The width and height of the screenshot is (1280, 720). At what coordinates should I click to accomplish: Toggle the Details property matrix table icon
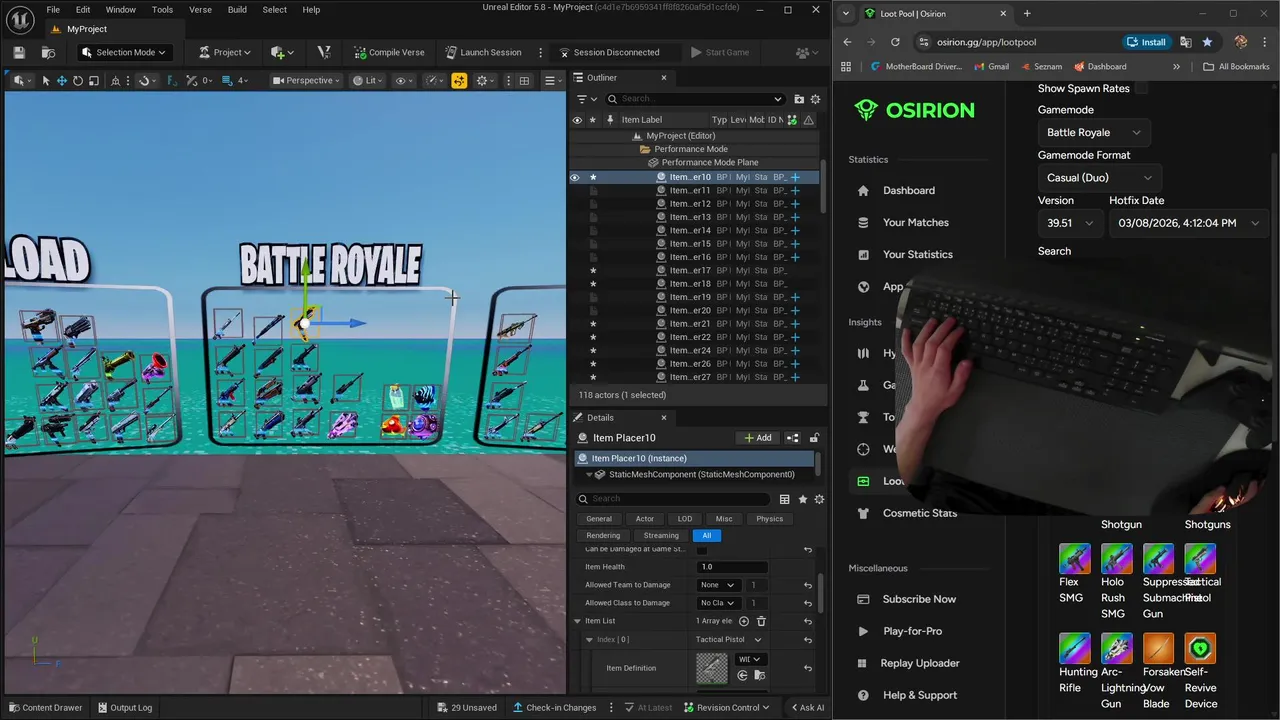pyautogui.click(x=785, y=499)
